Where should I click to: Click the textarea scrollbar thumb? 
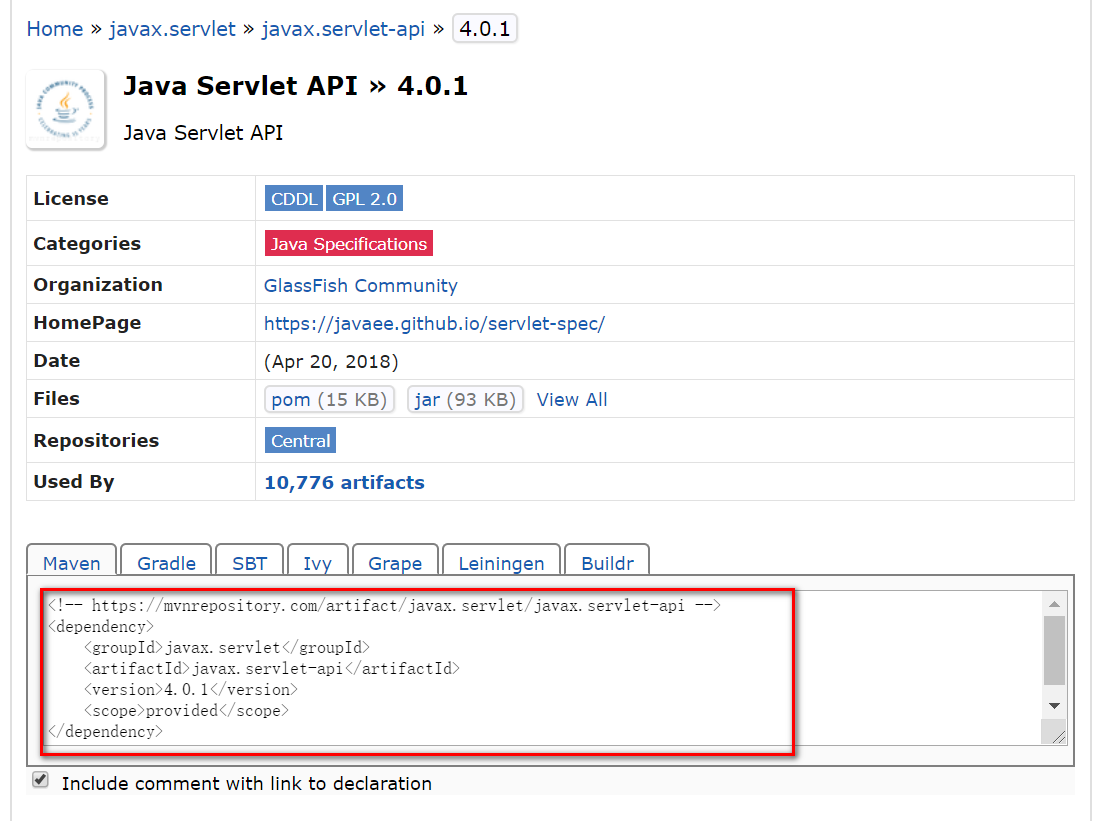click(1054, 650)
